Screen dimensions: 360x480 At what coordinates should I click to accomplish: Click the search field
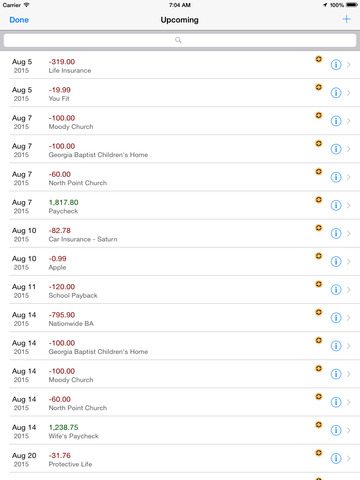pyautogui.click(x=180, y=40)
